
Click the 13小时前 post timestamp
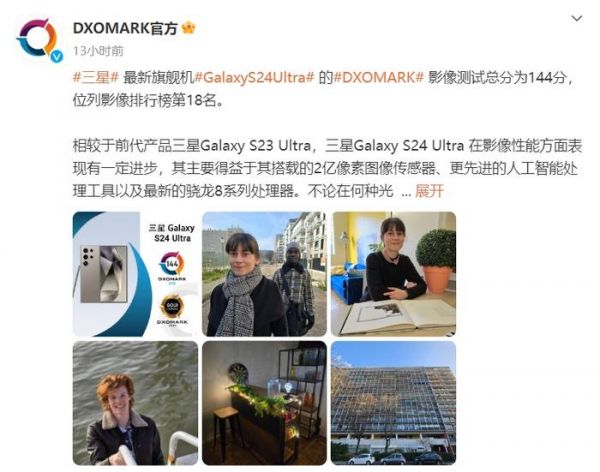pos(98,51)
